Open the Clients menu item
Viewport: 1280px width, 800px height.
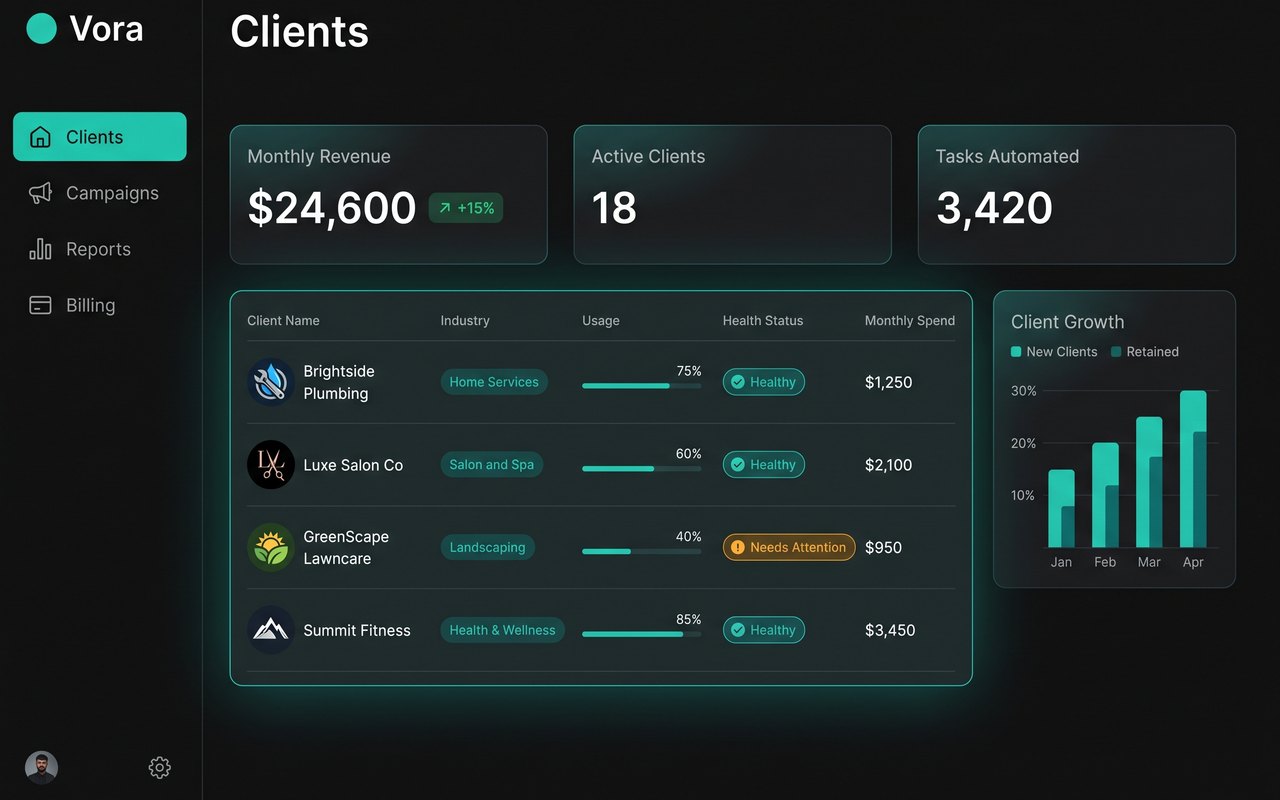100,137
